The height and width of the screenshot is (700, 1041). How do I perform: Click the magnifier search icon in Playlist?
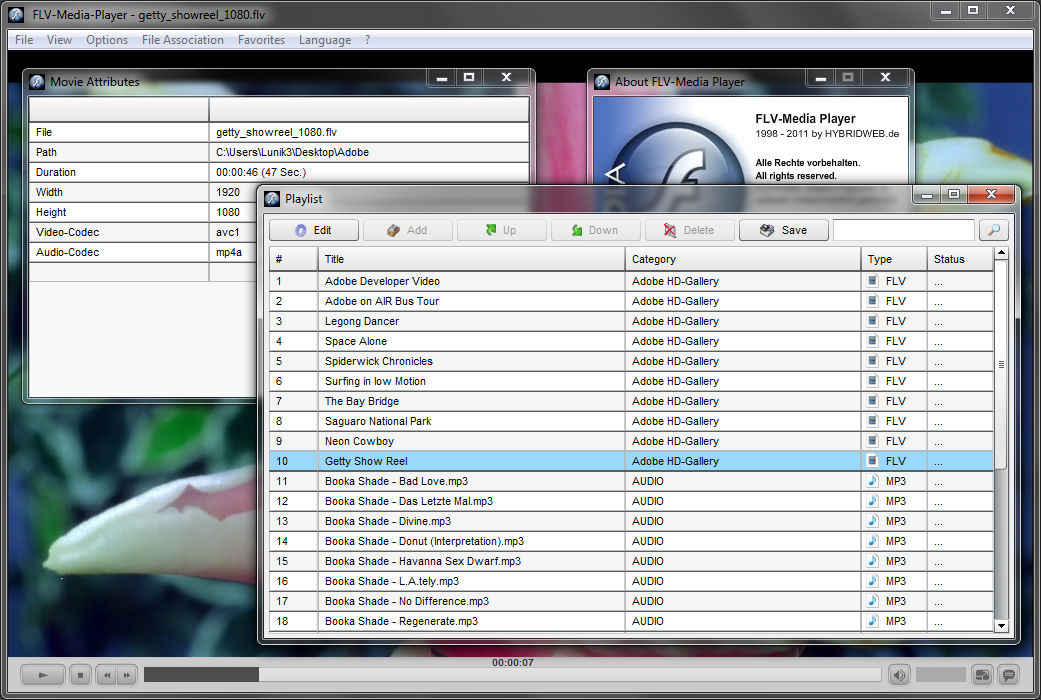(994, 230)
